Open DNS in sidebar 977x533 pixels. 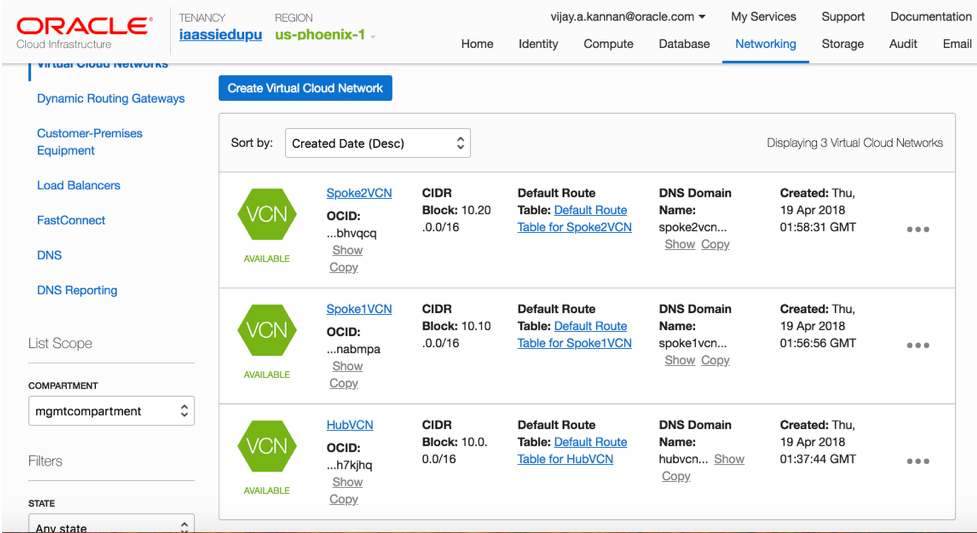pos(49,255)
